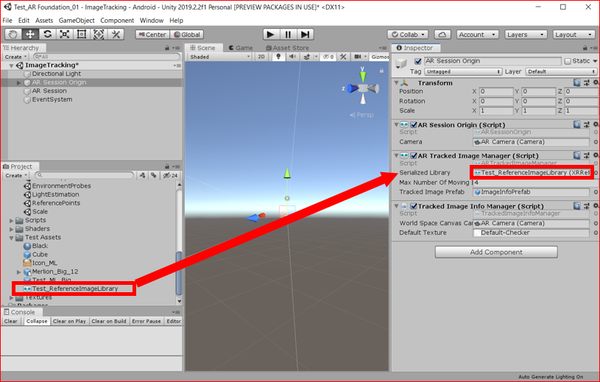Open the GameObject menu

click(77, 20)
